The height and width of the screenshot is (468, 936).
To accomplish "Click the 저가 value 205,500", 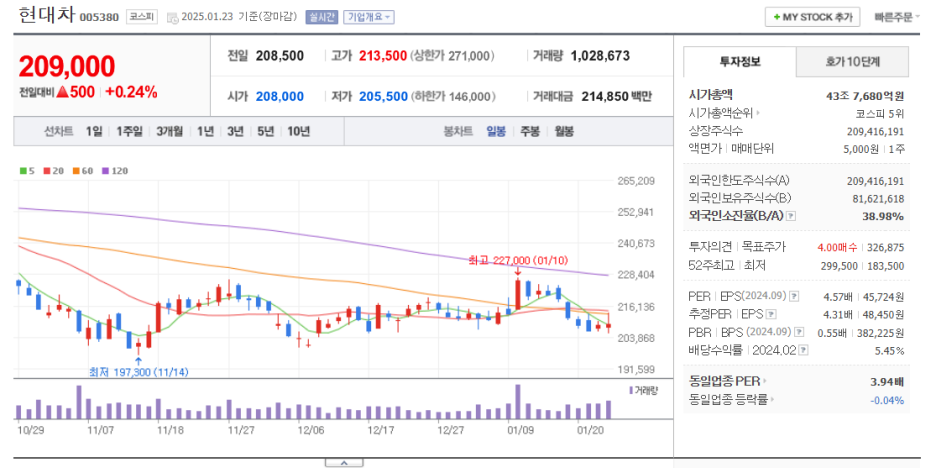I will (x=383, y=96).
